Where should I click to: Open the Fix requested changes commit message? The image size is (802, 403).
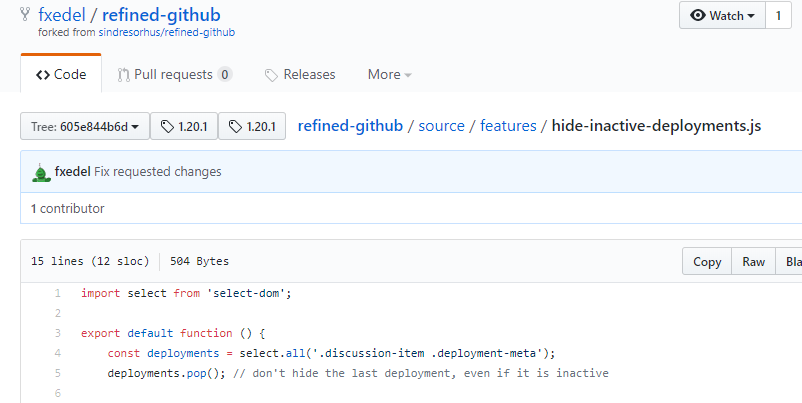tap(158, 172)
